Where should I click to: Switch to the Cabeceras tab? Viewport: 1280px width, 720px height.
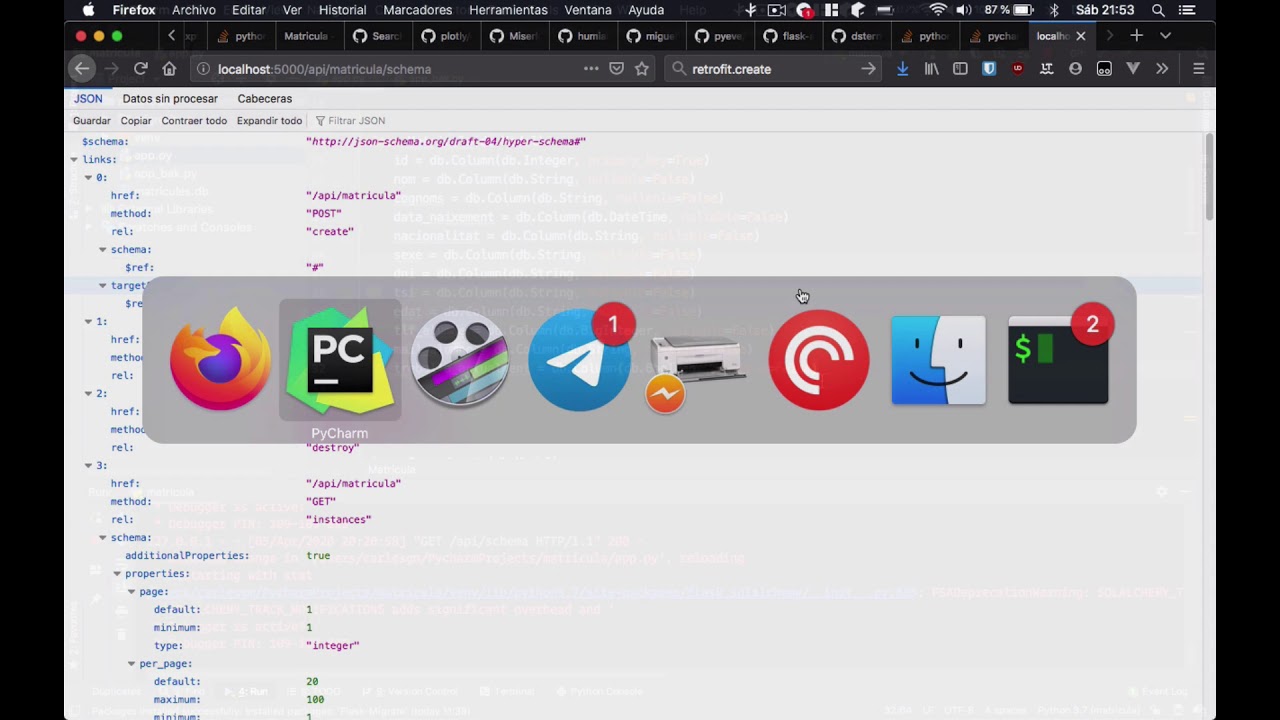[x=265, y=99]
